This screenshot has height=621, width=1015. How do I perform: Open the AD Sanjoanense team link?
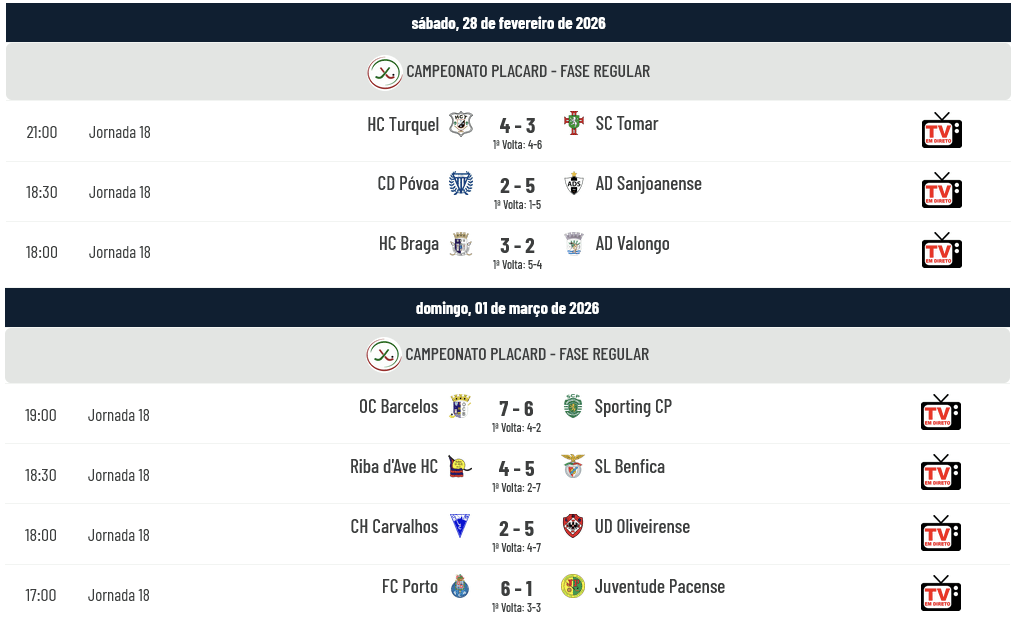point(648,184)
